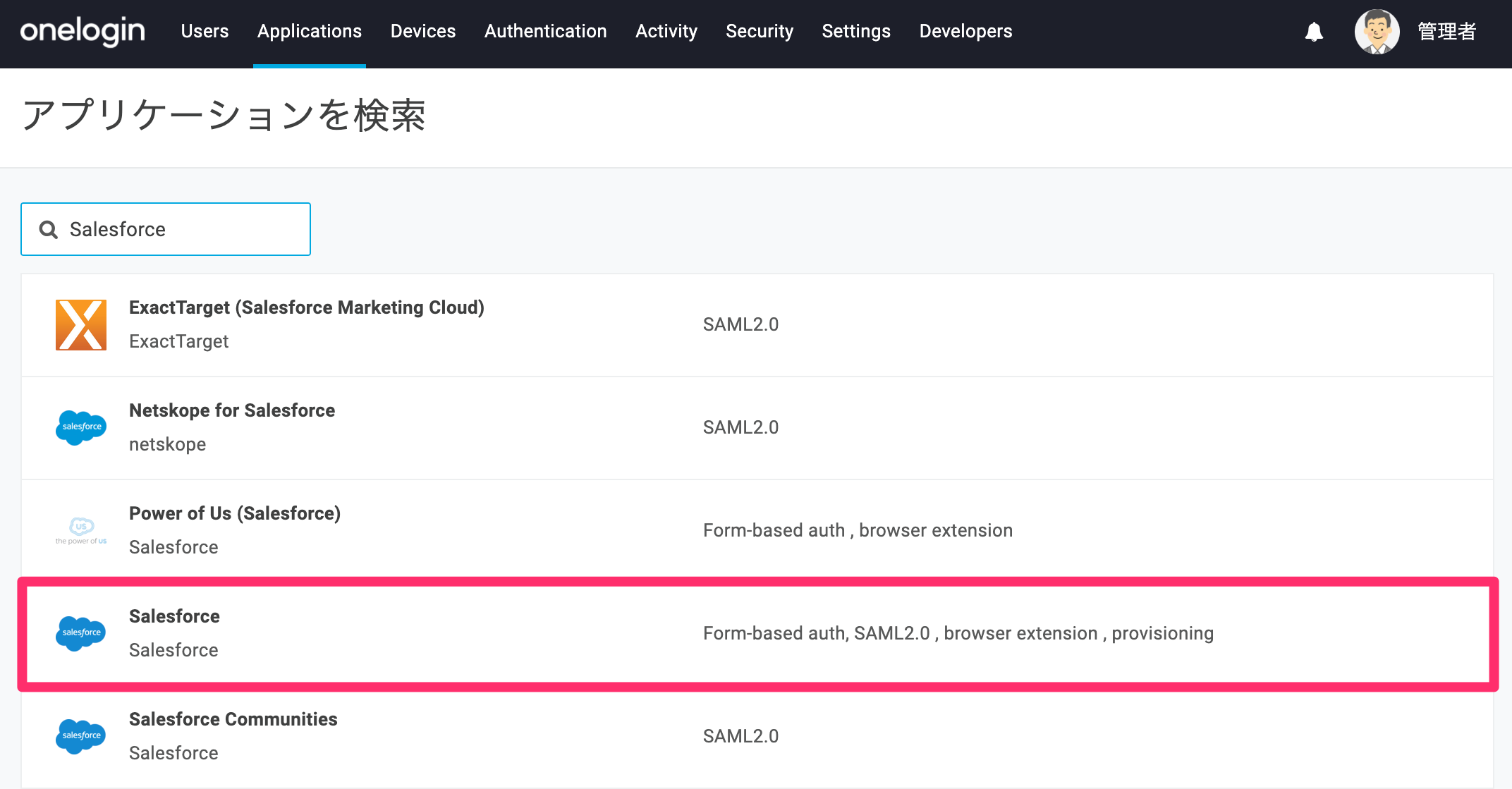Click the netskope vendor text

pyautogui.click(x=167, y=444)
